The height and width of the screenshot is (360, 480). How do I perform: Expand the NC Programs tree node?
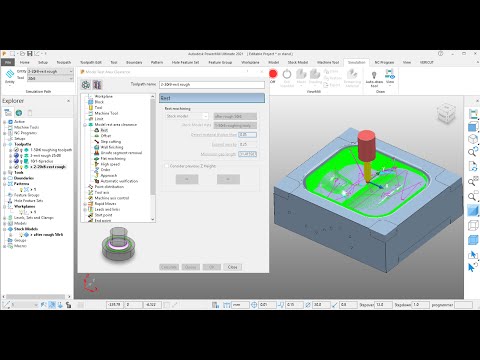[x=5, y=133]
